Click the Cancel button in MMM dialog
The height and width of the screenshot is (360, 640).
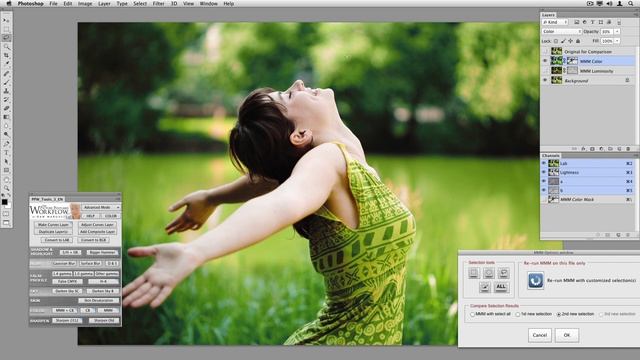[x=540, y=335]
